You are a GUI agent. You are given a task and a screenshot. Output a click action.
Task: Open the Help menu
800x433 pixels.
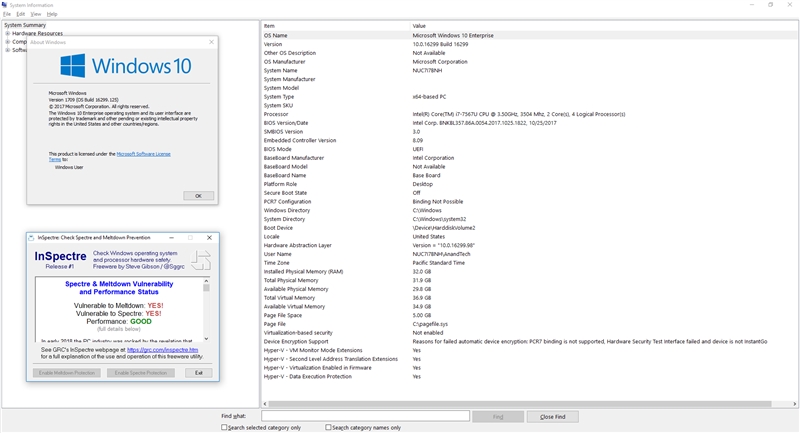[52, 14]
